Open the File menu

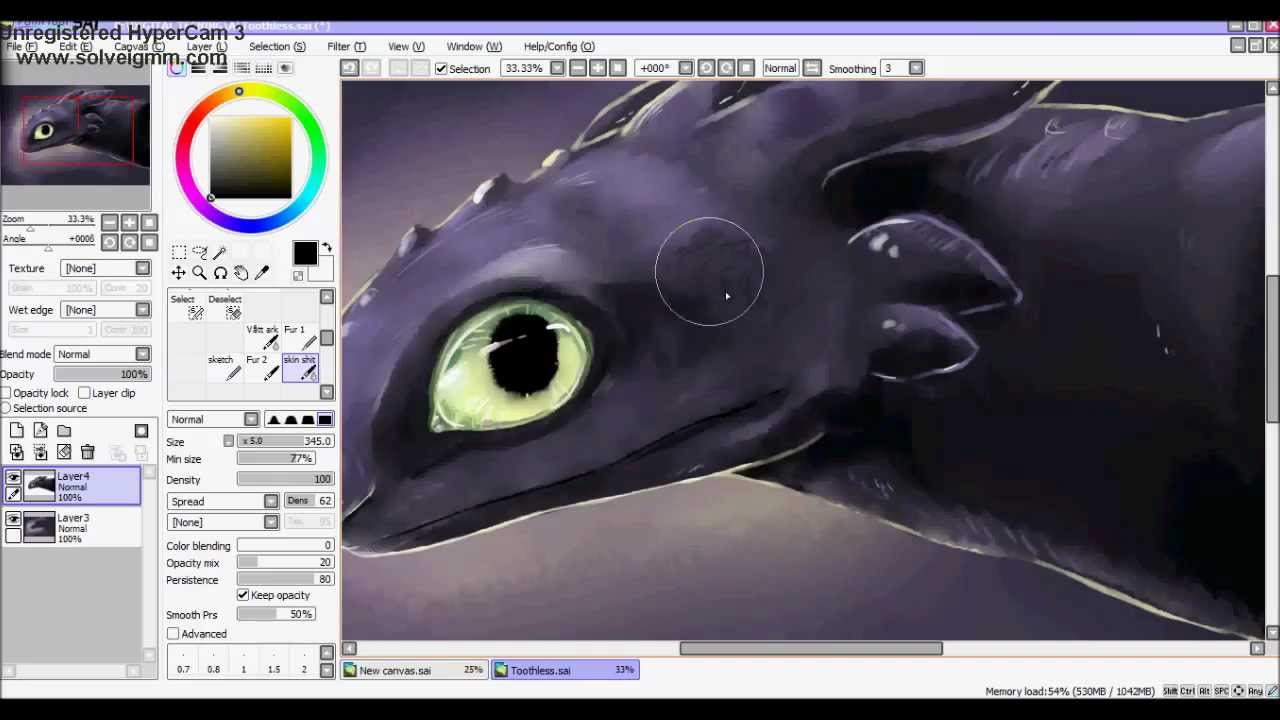21,46
